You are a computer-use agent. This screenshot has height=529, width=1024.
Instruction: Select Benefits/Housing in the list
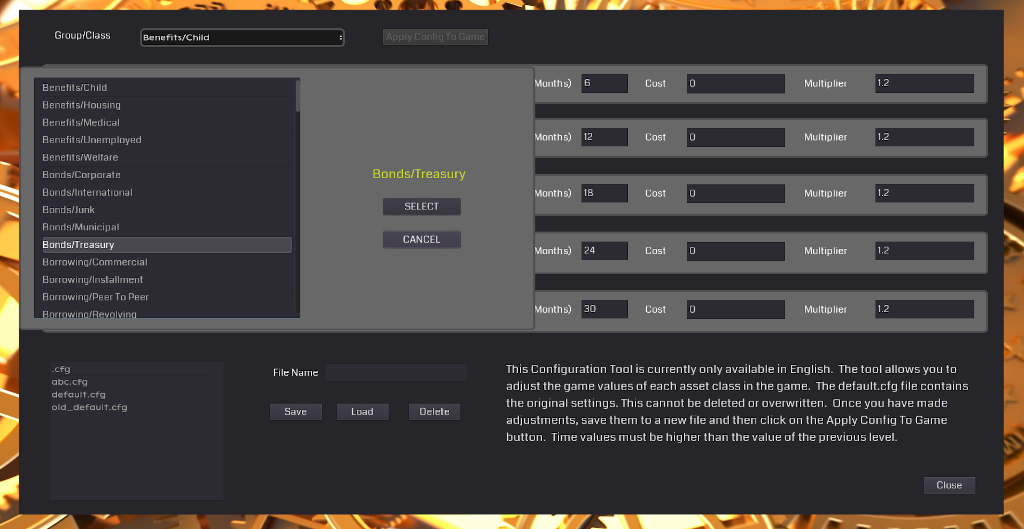pyautogui.click(x=81, y=105)
